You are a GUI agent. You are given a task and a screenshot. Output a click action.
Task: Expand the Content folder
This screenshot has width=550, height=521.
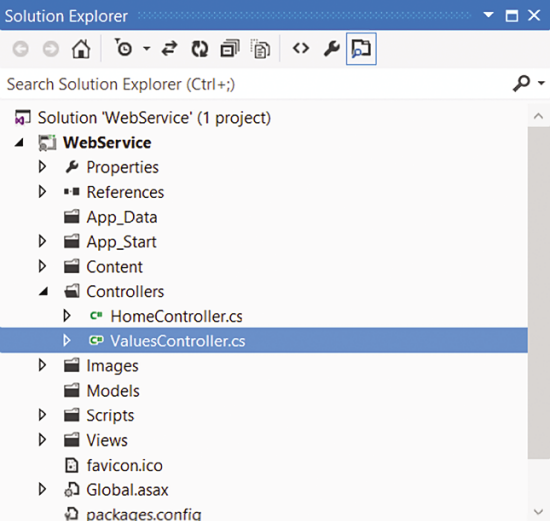[42, 266]
